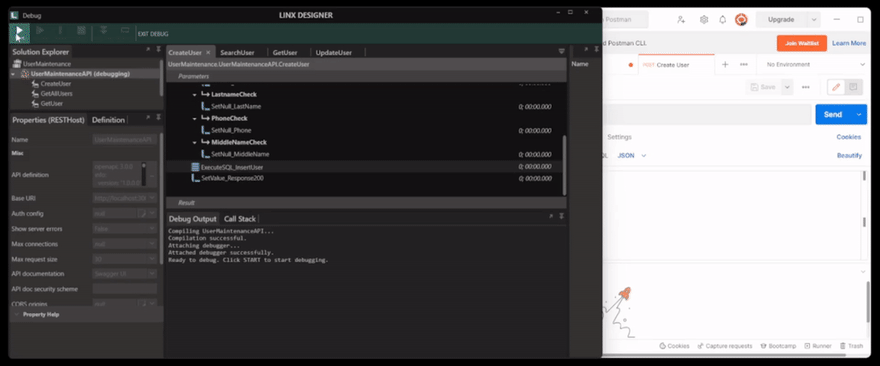Screen dimensions: 880x366
Task: Switch to the UpdateUser tab
Action: 333,53
